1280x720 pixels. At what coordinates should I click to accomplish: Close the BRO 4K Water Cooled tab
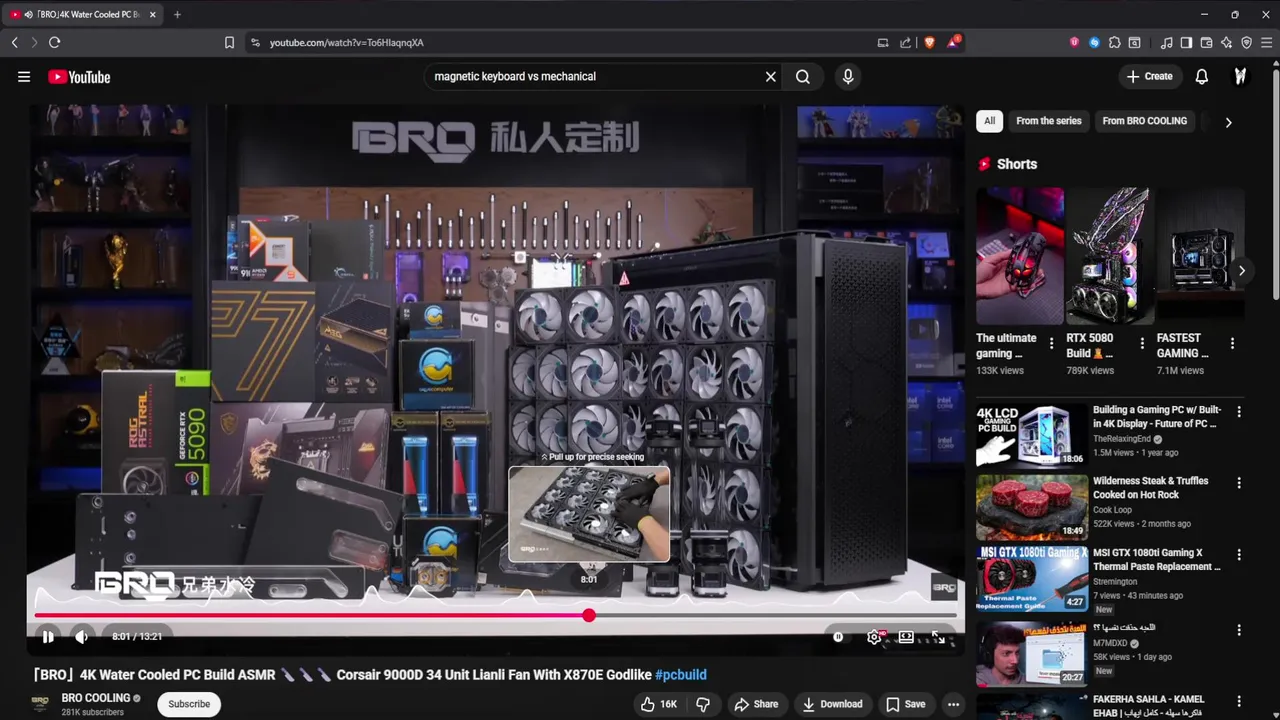coord(153,14)
